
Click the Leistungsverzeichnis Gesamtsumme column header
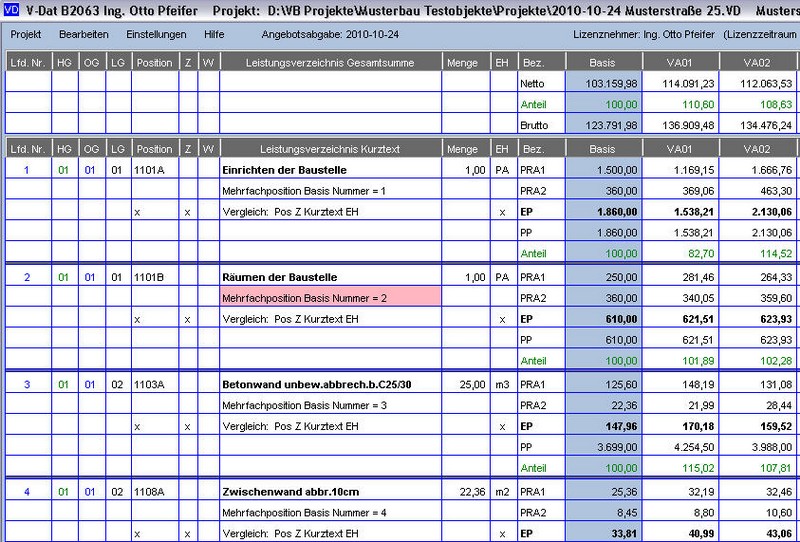(x=330, y=62)
